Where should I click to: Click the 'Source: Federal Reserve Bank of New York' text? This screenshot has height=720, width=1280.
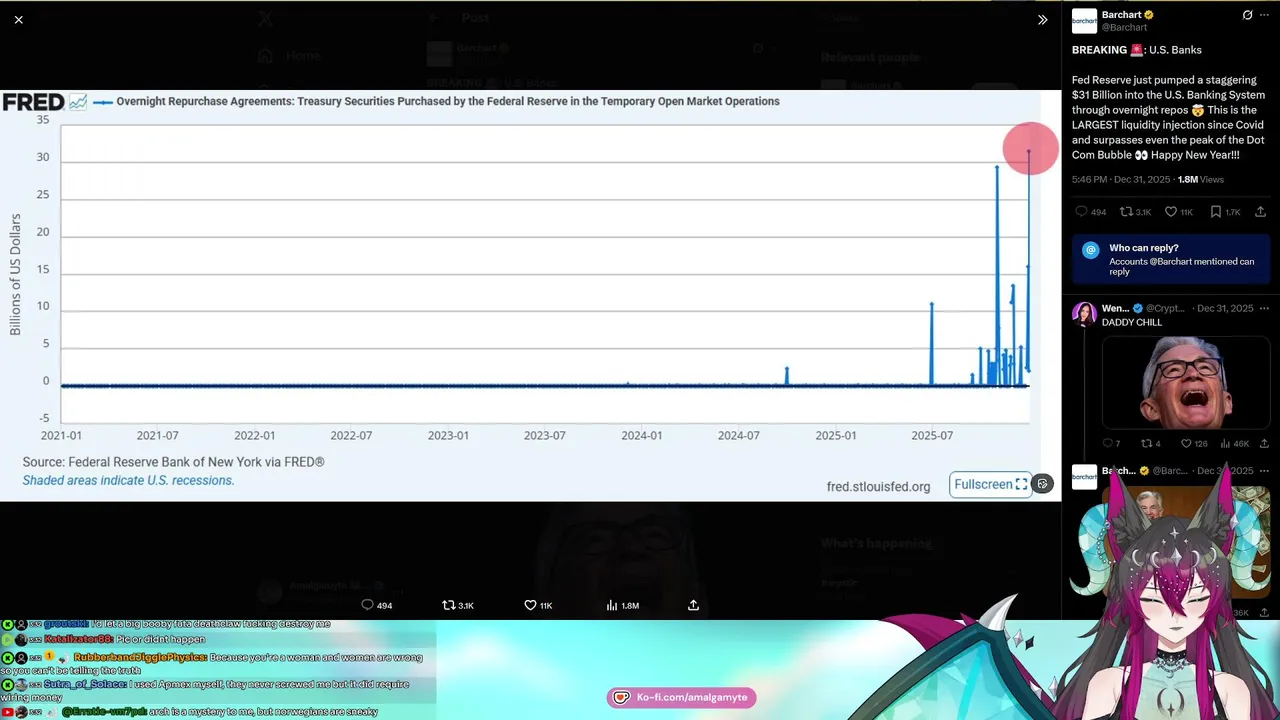click(x=173, y=462)
